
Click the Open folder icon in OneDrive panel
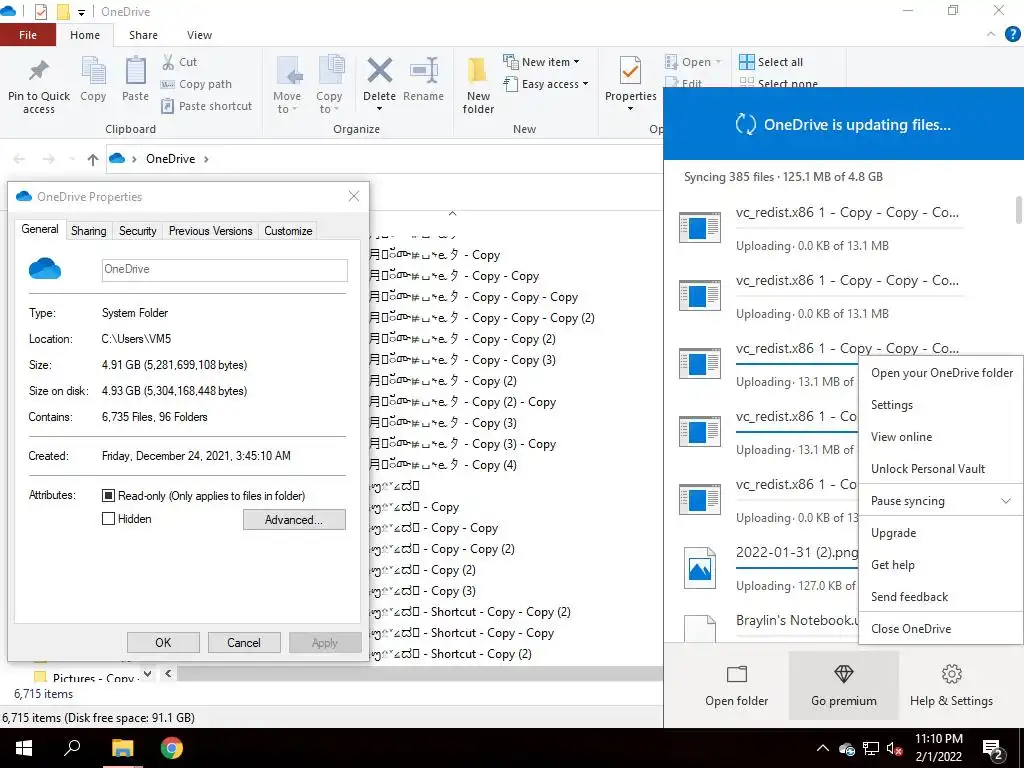[x=737, y=674]
